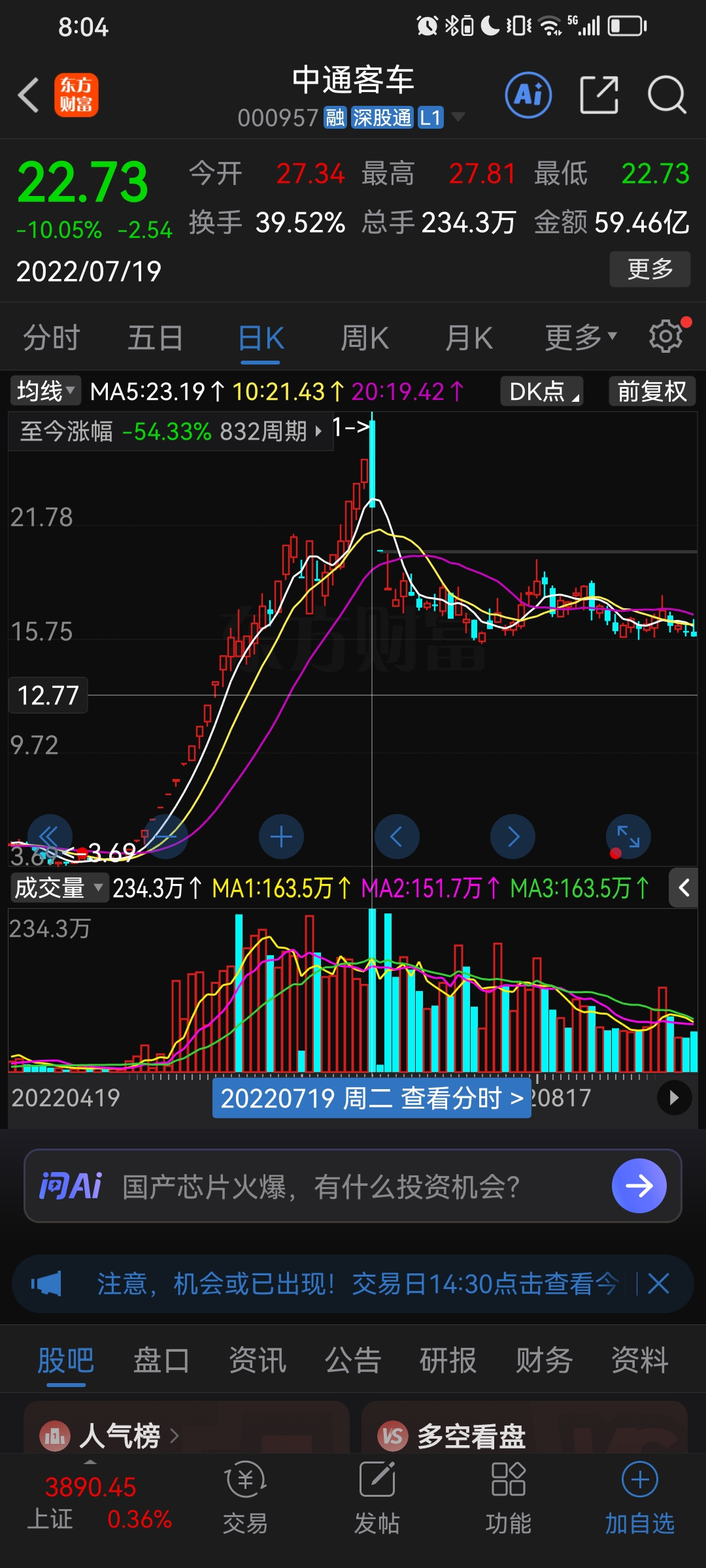Open the Ai assistant icon

[528, 95]
